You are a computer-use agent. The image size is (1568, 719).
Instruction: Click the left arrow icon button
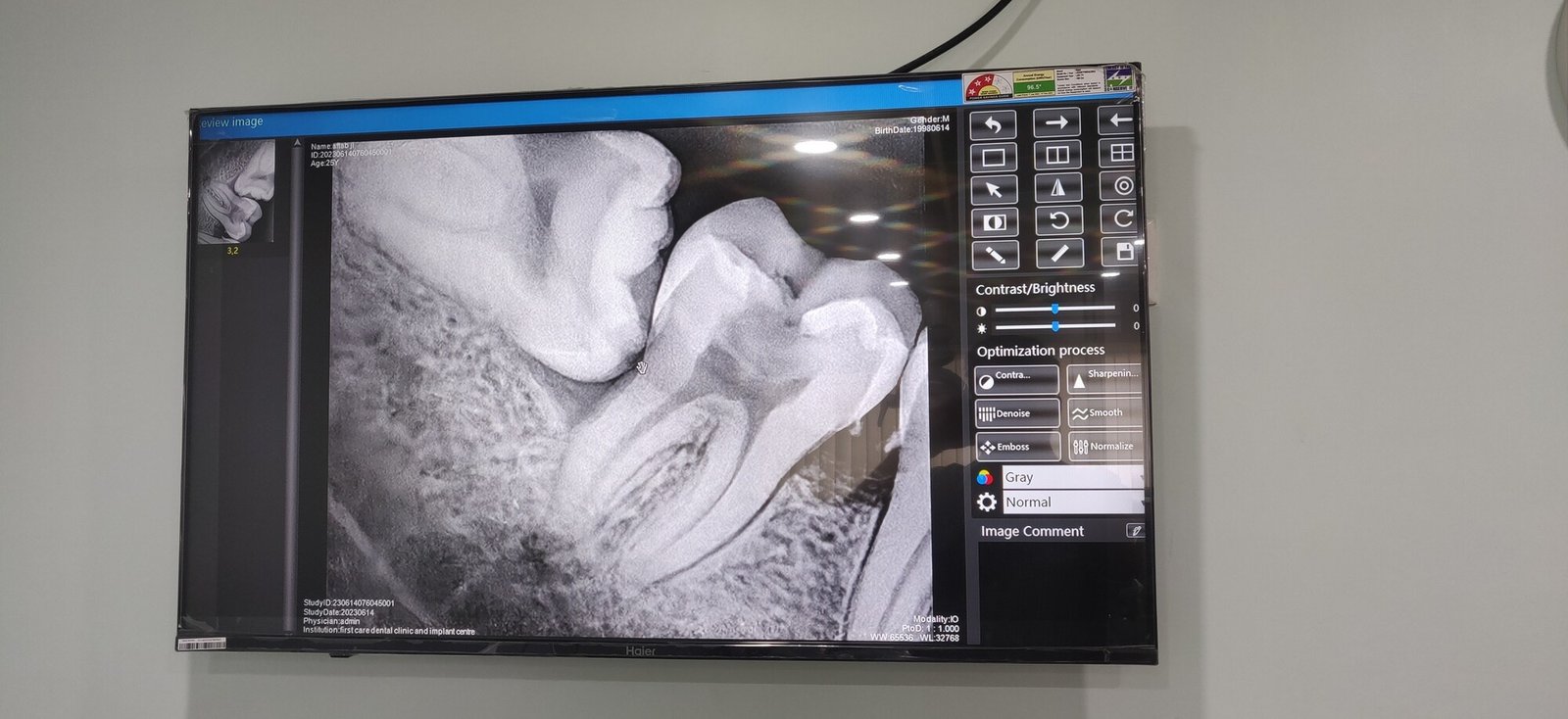click(x=1117, y=120)
